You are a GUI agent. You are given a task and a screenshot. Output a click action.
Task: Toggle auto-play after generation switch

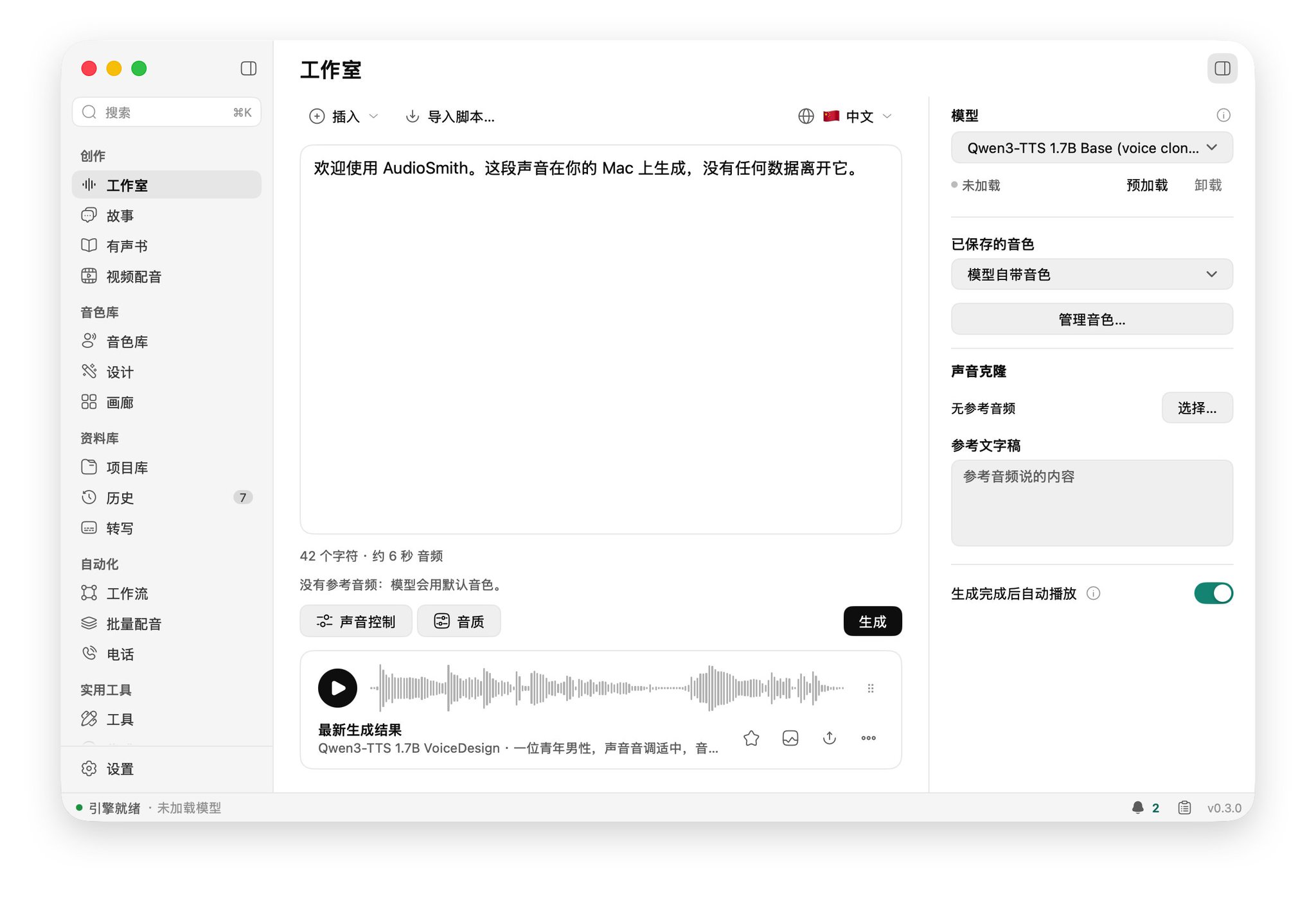coord(1213,593)
